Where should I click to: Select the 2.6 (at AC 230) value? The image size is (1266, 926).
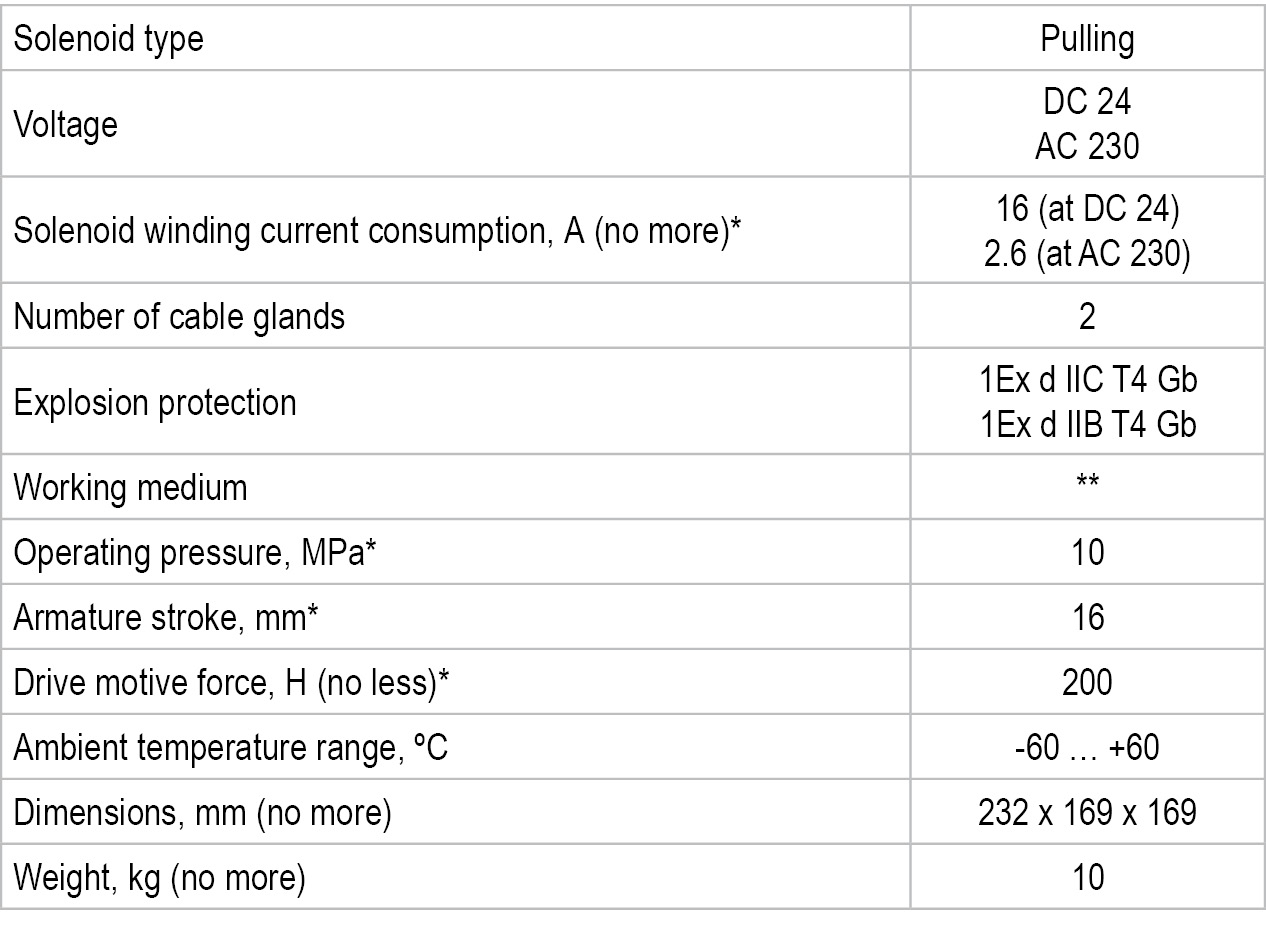click(x=1087, y=255)
